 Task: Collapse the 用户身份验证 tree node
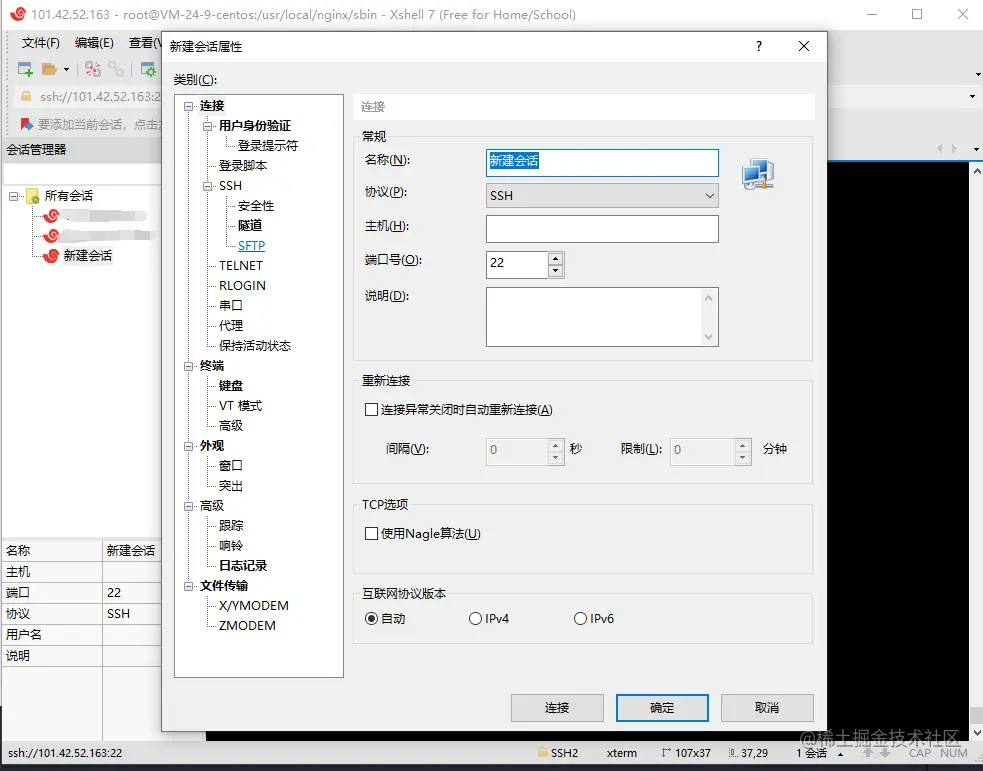[x=208, y=126]
